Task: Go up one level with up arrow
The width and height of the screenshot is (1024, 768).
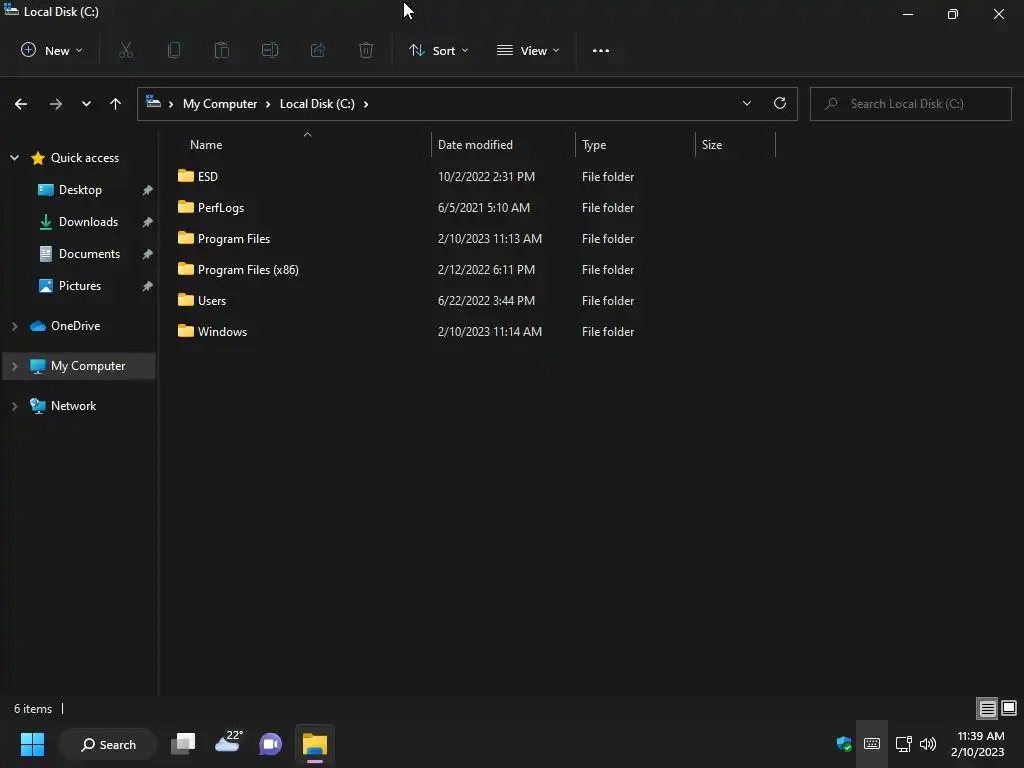Action: (x=116, y=104)
